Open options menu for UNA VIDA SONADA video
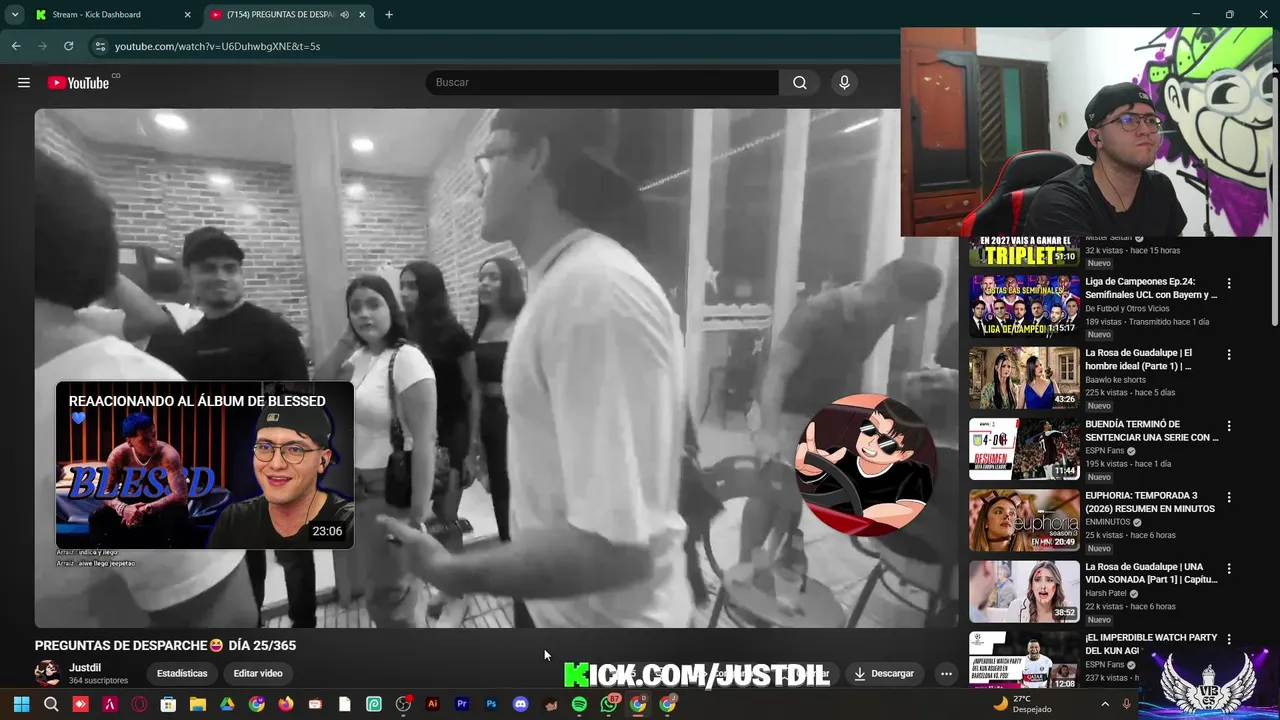The width and height of the screenshot is (1280, 720). (x=1229, y=568)
